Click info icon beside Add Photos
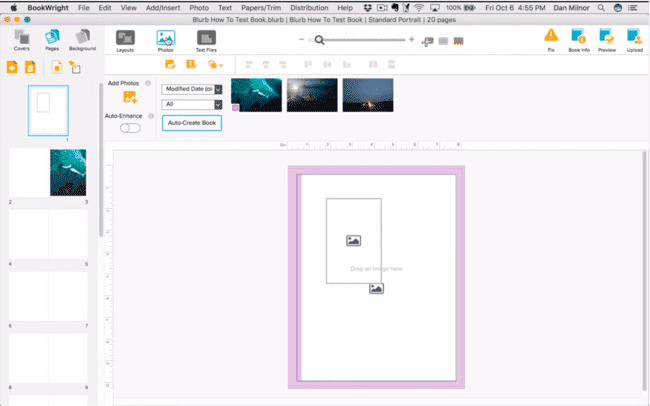650x406 pixels. [x=148, y=83]
